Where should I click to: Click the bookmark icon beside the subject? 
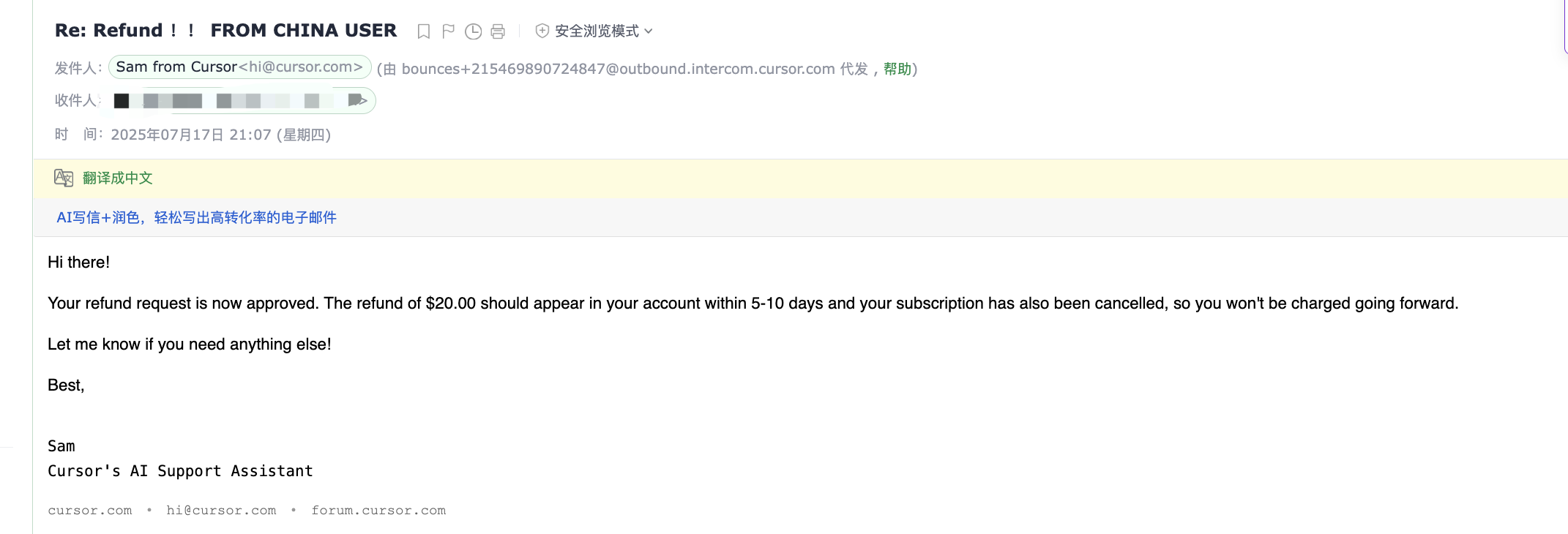point(423,31)
